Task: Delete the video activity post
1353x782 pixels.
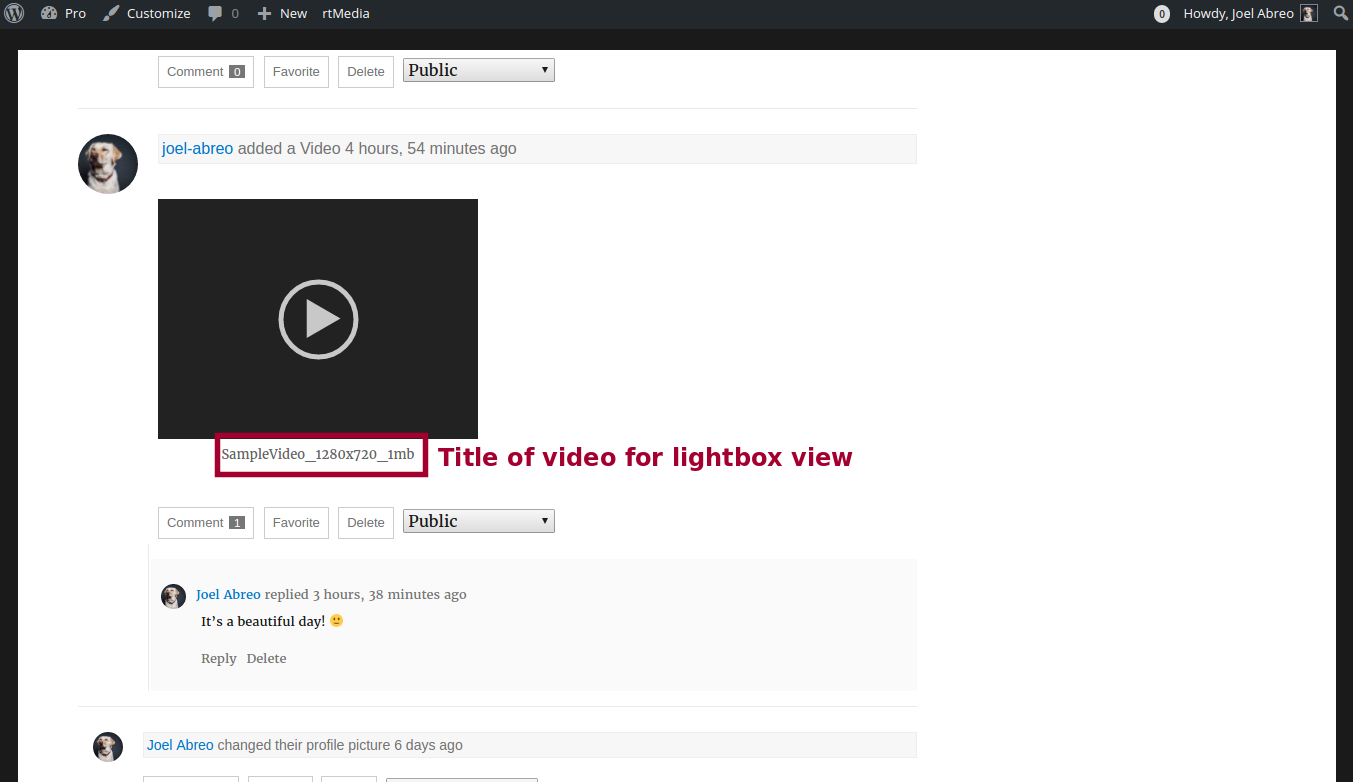Action: tap(365, 522)
